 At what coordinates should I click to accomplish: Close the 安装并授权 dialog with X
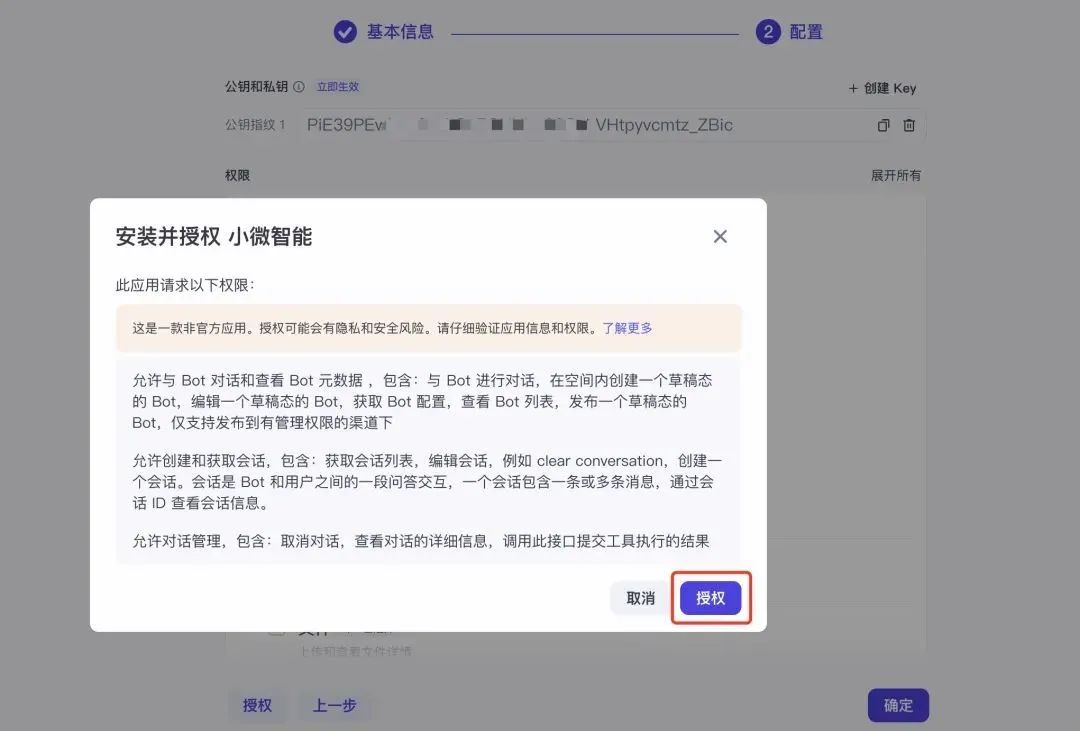click(x=720, y=236)
